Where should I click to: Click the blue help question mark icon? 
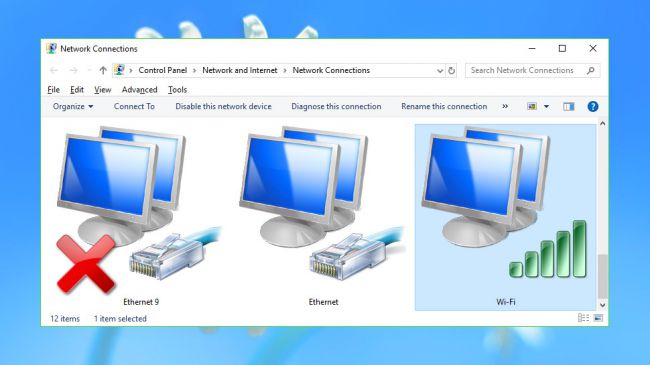(x=593, y=107)
